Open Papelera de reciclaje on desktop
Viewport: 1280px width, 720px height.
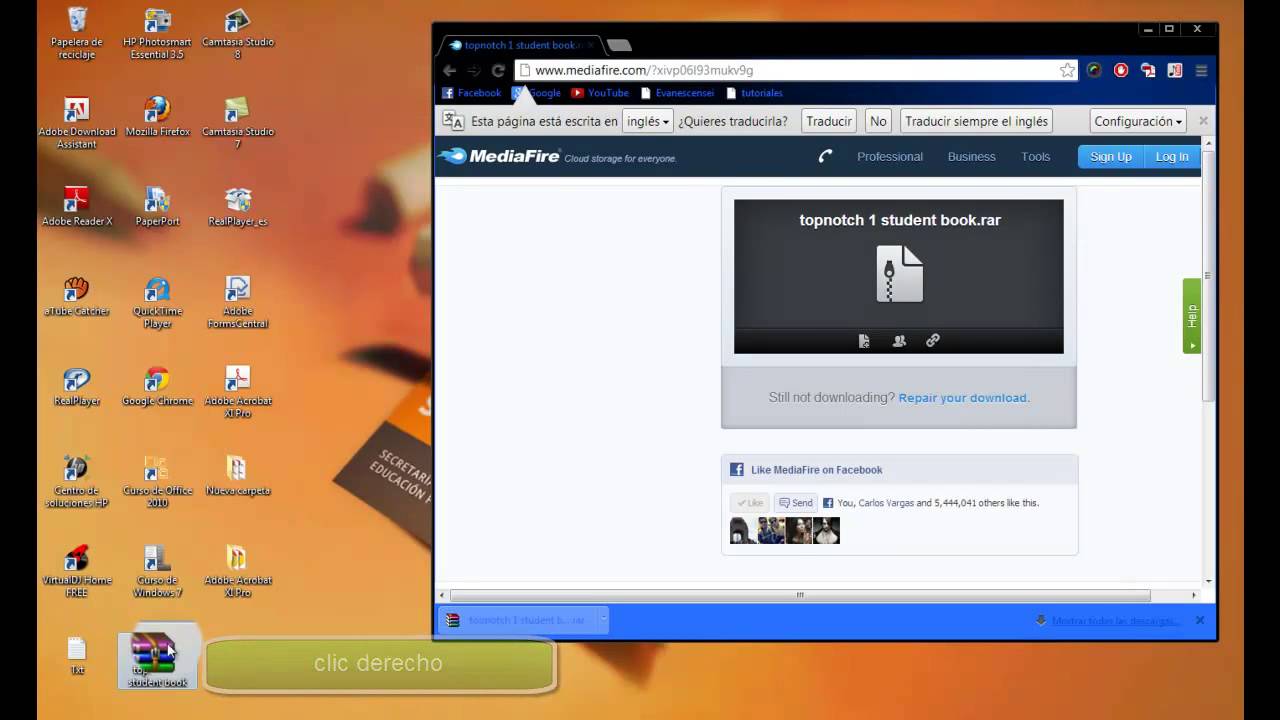[x=77, y=33]
